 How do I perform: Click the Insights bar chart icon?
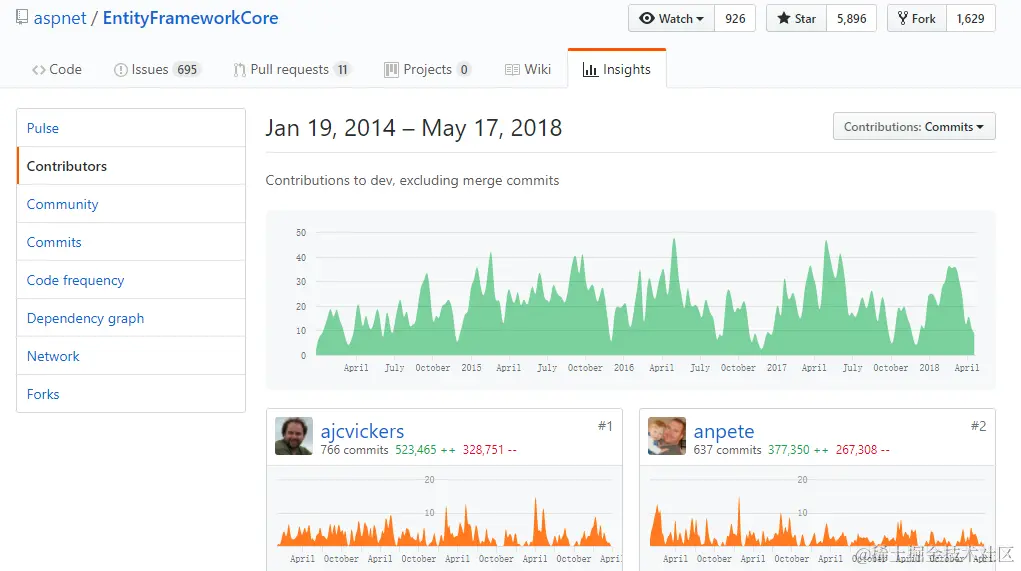[x=590, y=70]
